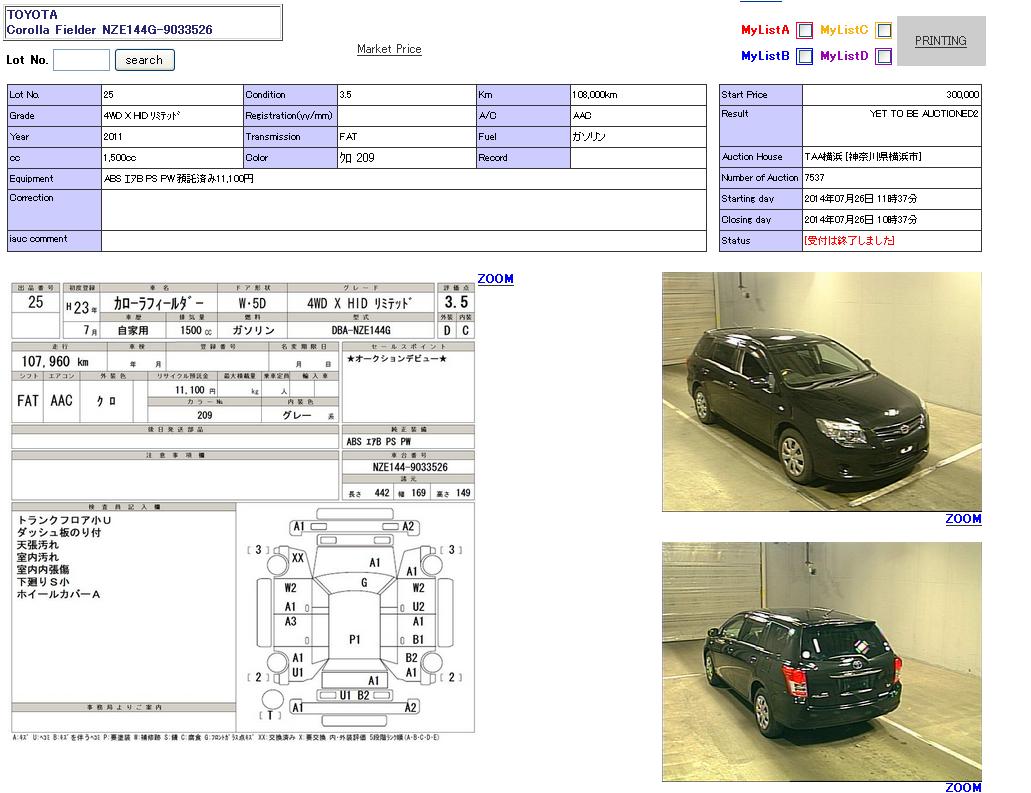Viewport: 1031px width, 793px height.
Task: Click ZOOM link under front car photo
Action: [963, 519]
